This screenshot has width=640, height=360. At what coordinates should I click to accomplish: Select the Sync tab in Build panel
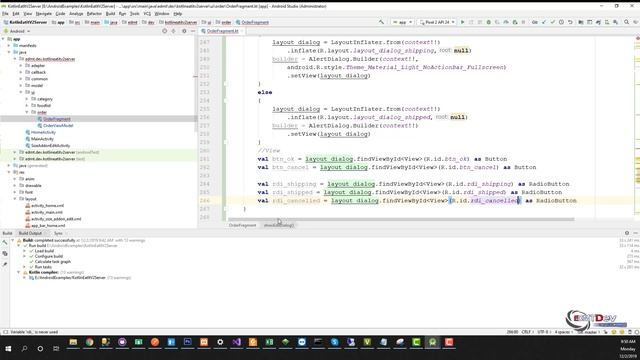coord(58,233)
